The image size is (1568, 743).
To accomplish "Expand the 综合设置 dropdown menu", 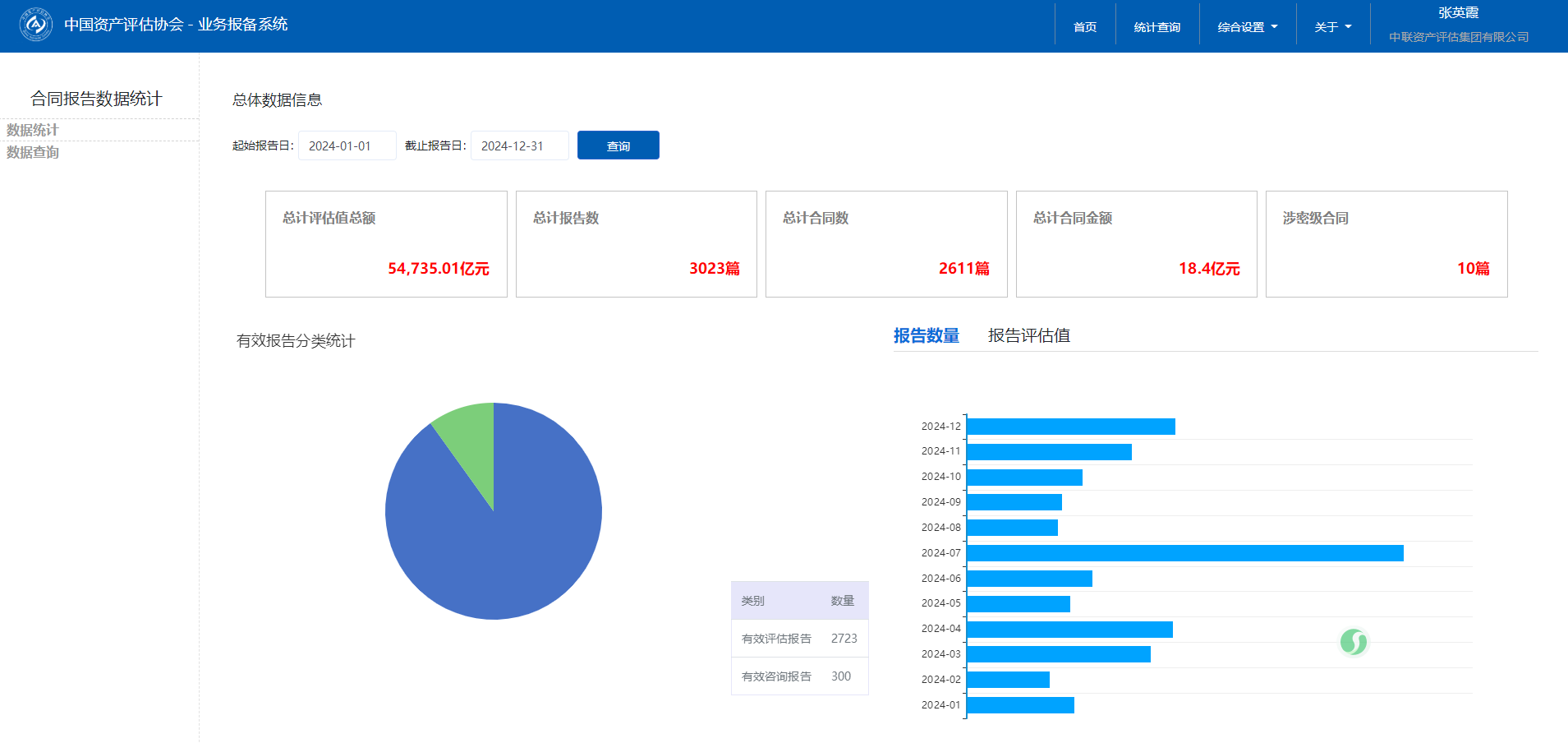I will pos(1247,27).
